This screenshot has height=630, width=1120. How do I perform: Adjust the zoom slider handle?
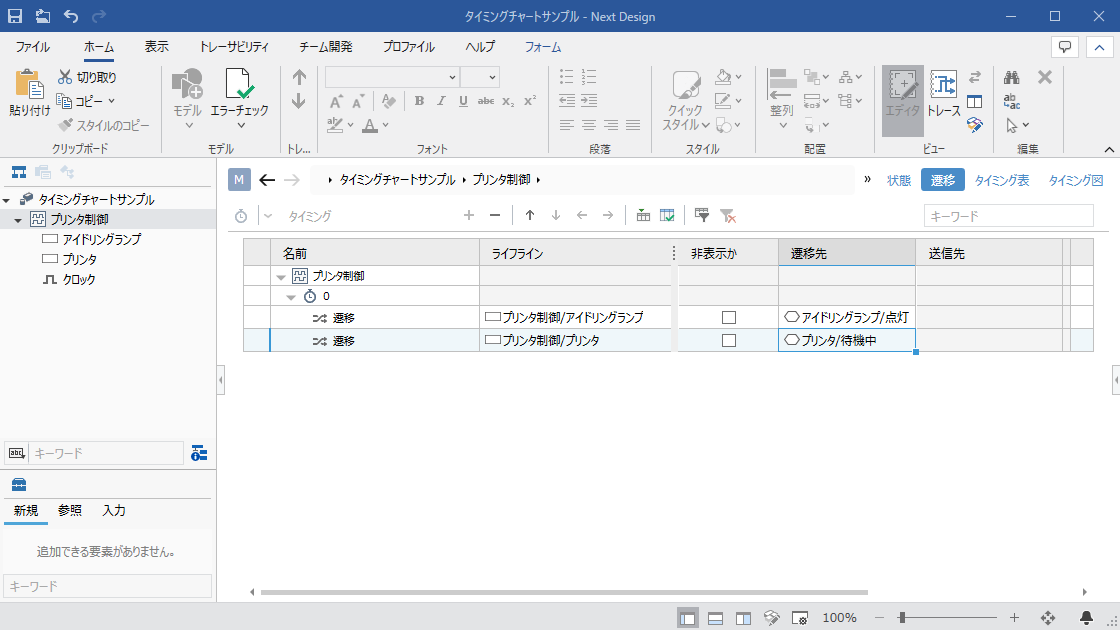[902, 618]
